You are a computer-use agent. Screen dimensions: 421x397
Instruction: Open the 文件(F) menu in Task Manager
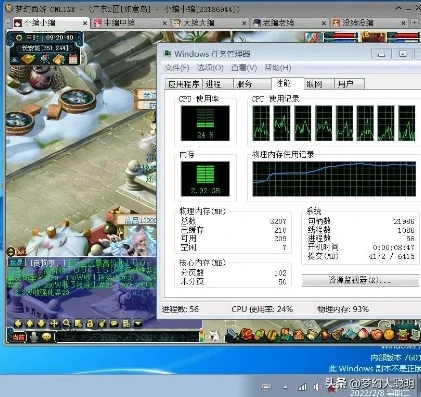(x=177, y=68)
